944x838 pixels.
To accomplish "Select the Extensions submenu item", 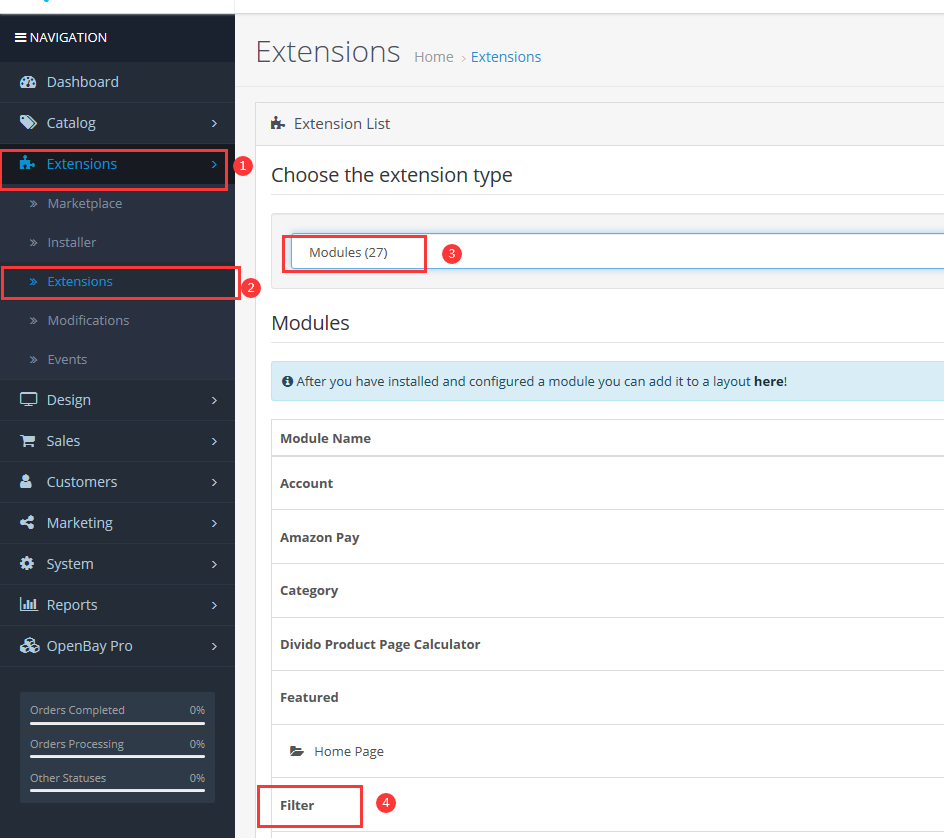I will [117, 282].
